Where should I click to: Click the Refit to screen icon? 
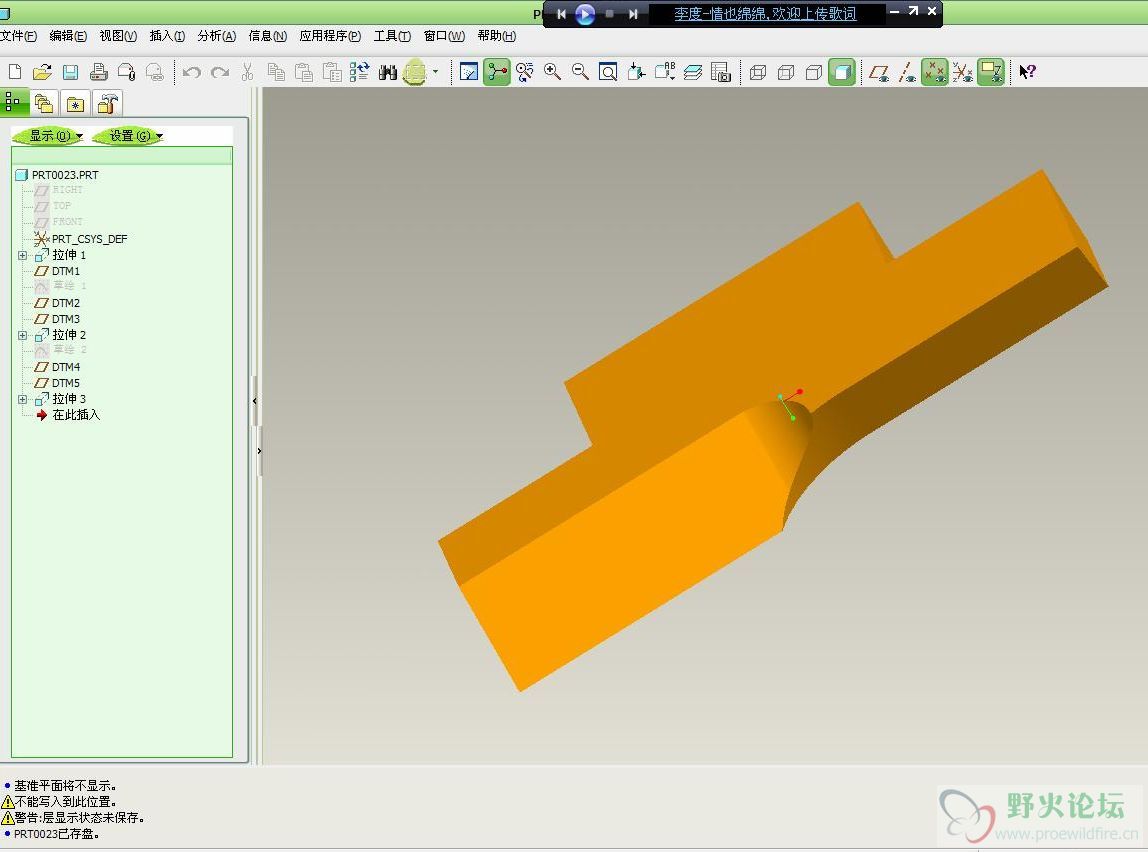608,72
